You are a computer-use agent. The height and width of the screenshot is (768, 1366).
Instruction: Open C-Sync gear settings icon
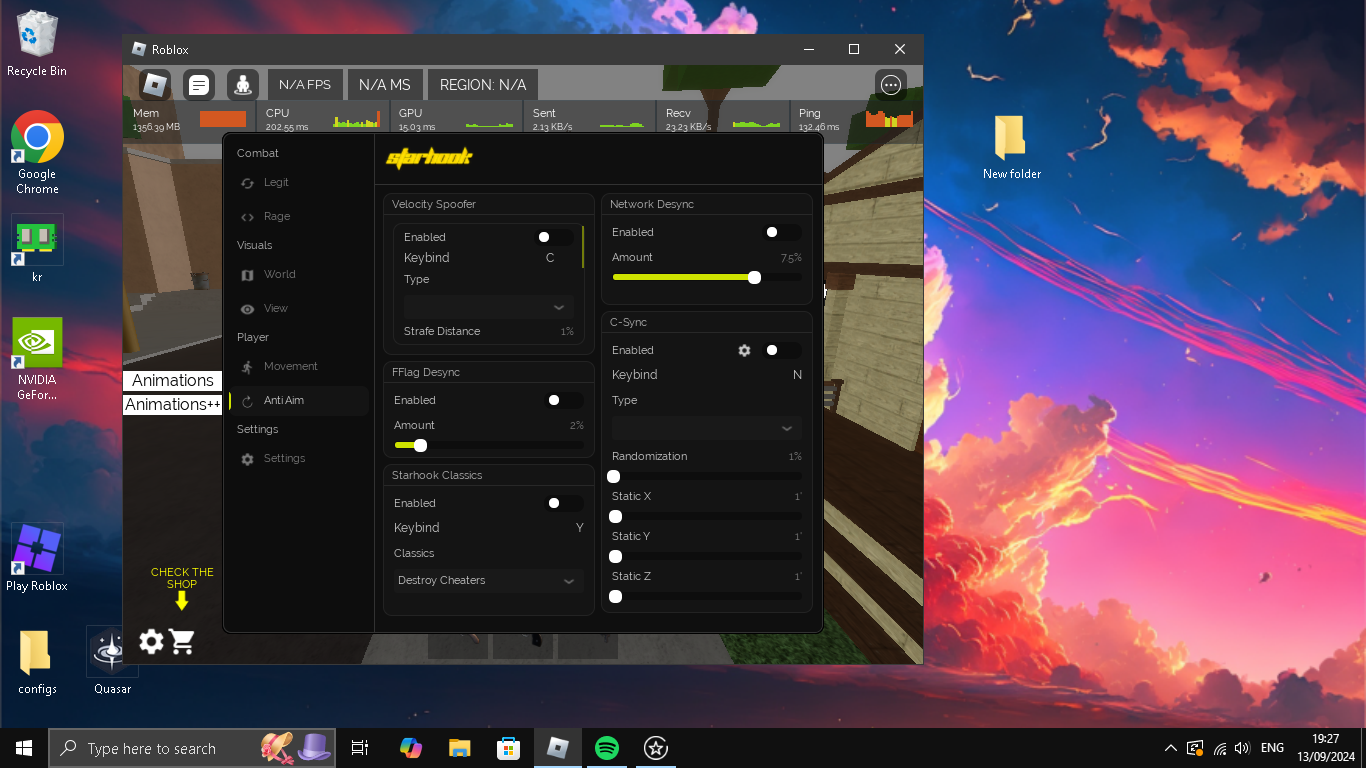coord(744,350)
